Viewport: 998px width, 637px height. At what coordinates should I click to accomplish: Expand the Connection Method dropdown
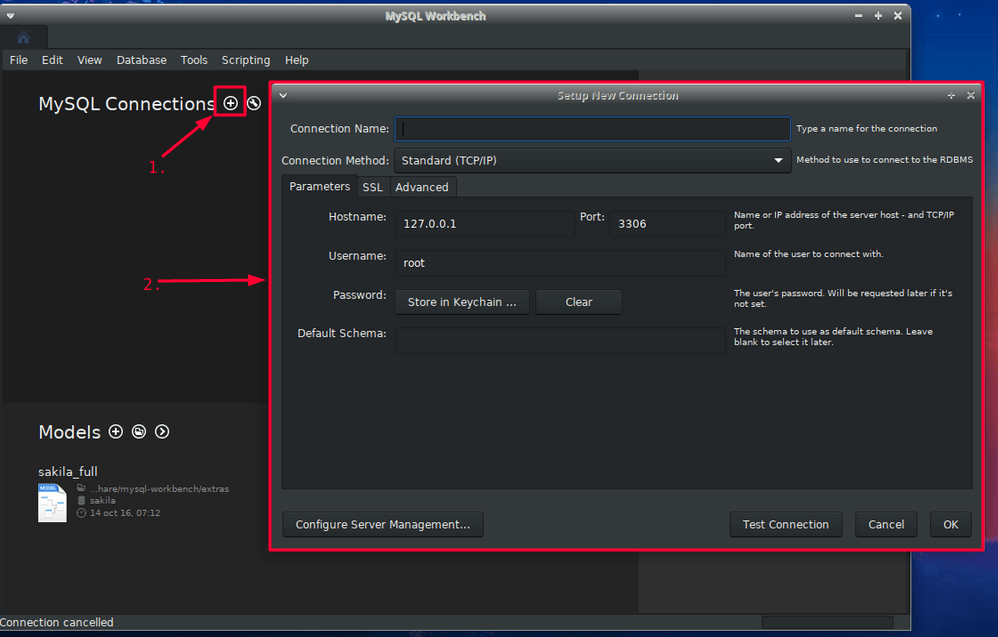tap(592, 160)
